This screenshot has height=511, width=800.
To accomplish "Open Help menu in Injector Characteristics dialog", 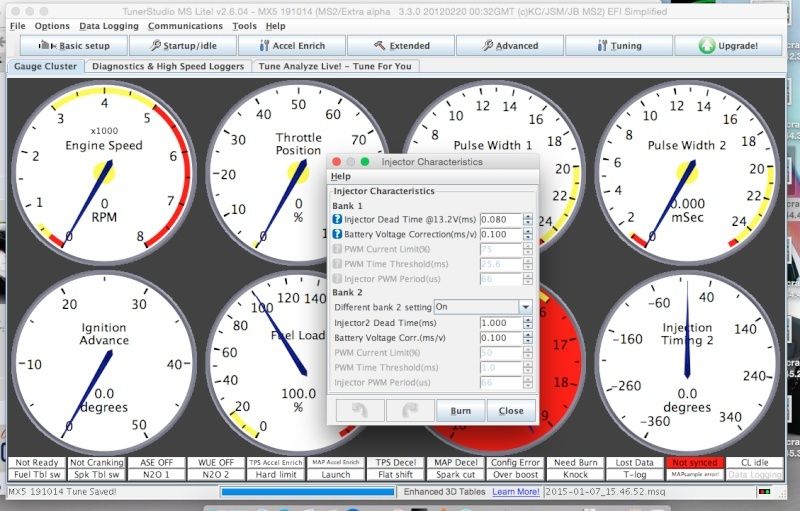I will point(340,176).
